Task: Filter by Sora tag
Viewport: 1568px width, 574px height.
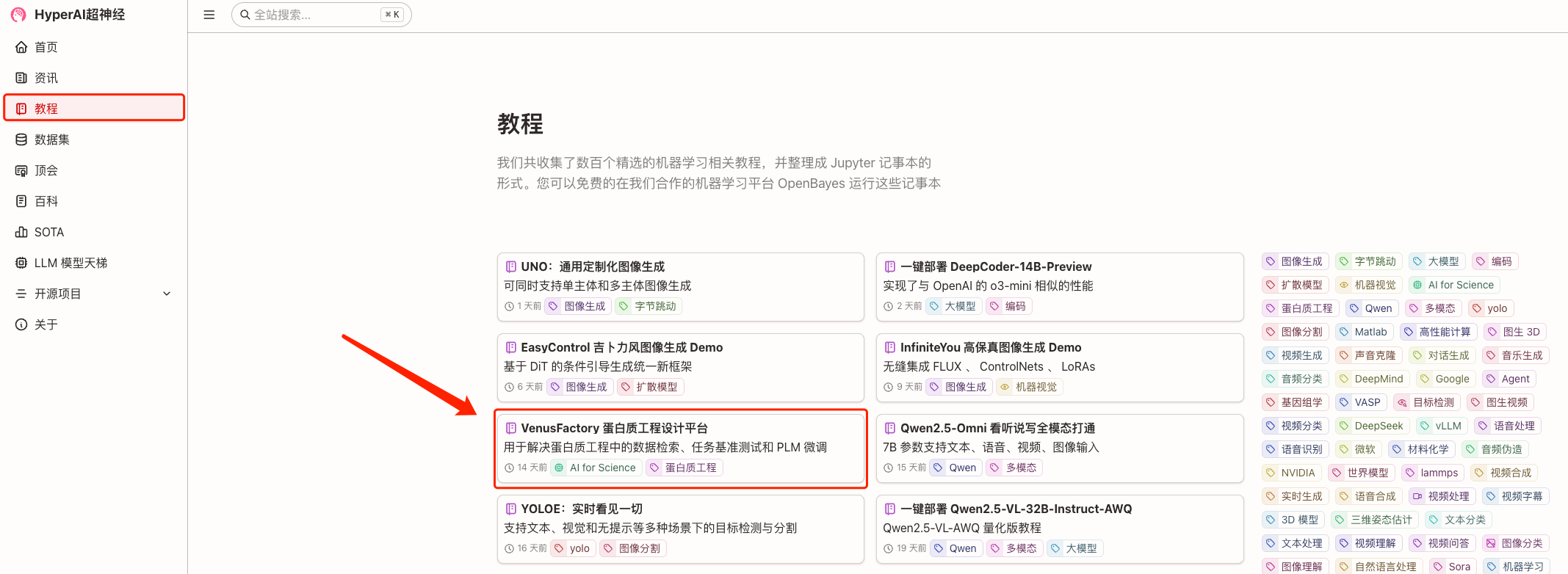Action: tap(1453, 567)
